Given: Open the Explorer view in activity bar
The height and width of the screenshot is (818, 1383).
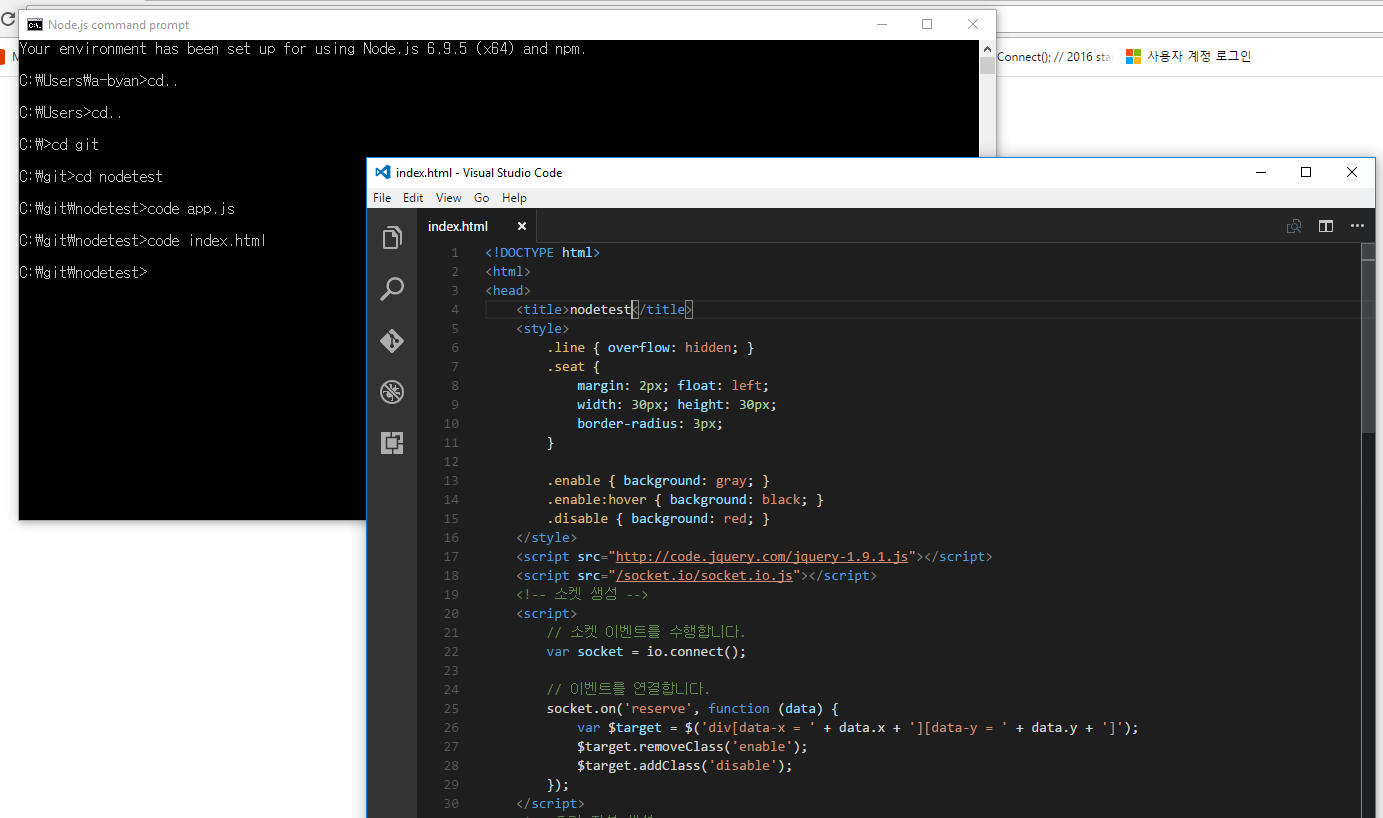Looking at the screenshot, I should pyautogui.click(x=392, y=238).
